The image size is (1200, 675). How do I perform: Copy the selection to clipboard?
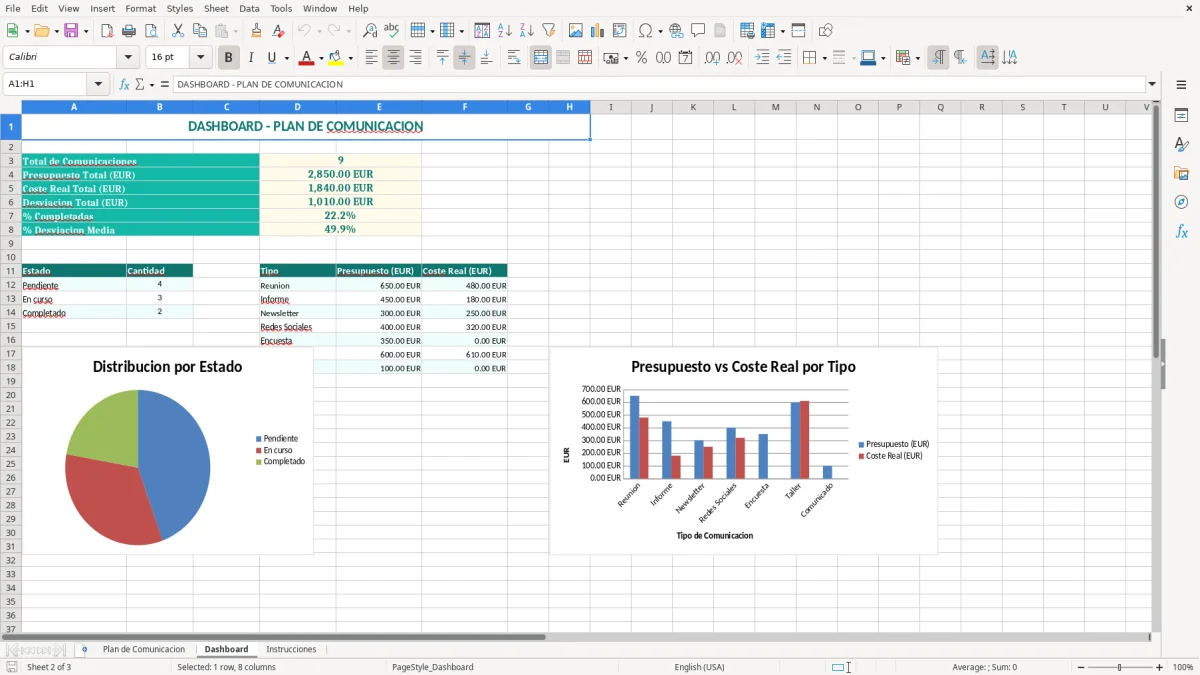(x=200, y=31)
